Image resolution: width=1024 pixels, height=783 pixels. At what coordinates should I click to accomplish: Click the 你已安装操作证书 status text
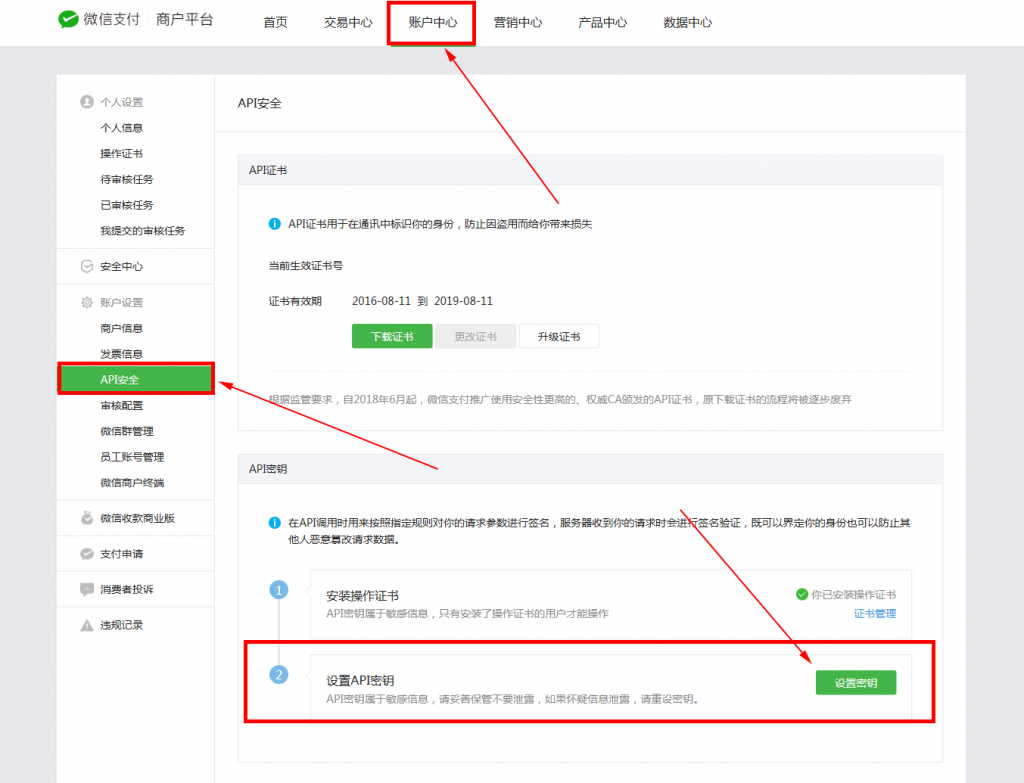[x=854, y=595]
